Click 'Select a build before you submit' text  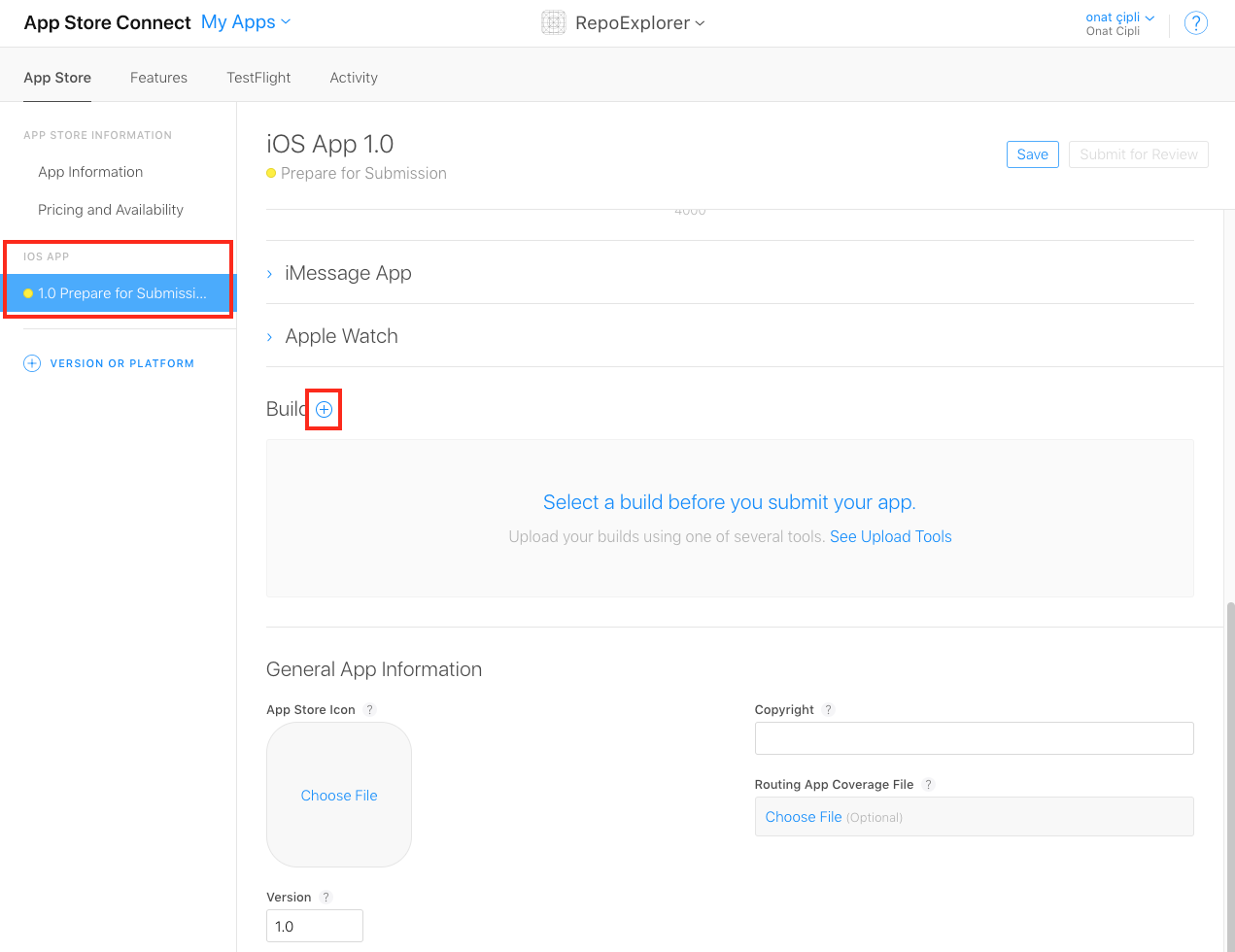coord(730,502)
